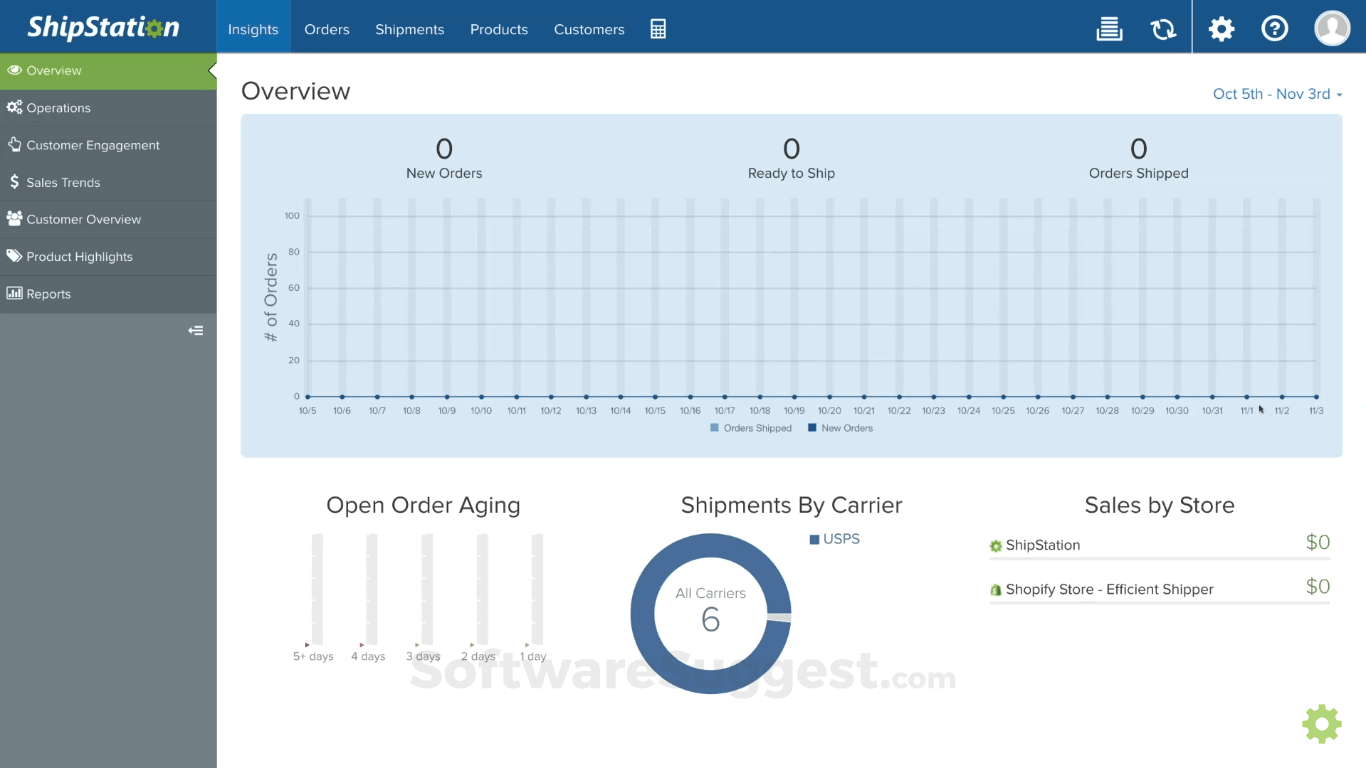
Task: Open the Oct 5th - Nov 3rd date dropdown
Action: pyautogui.click(x=1277, y=93)
